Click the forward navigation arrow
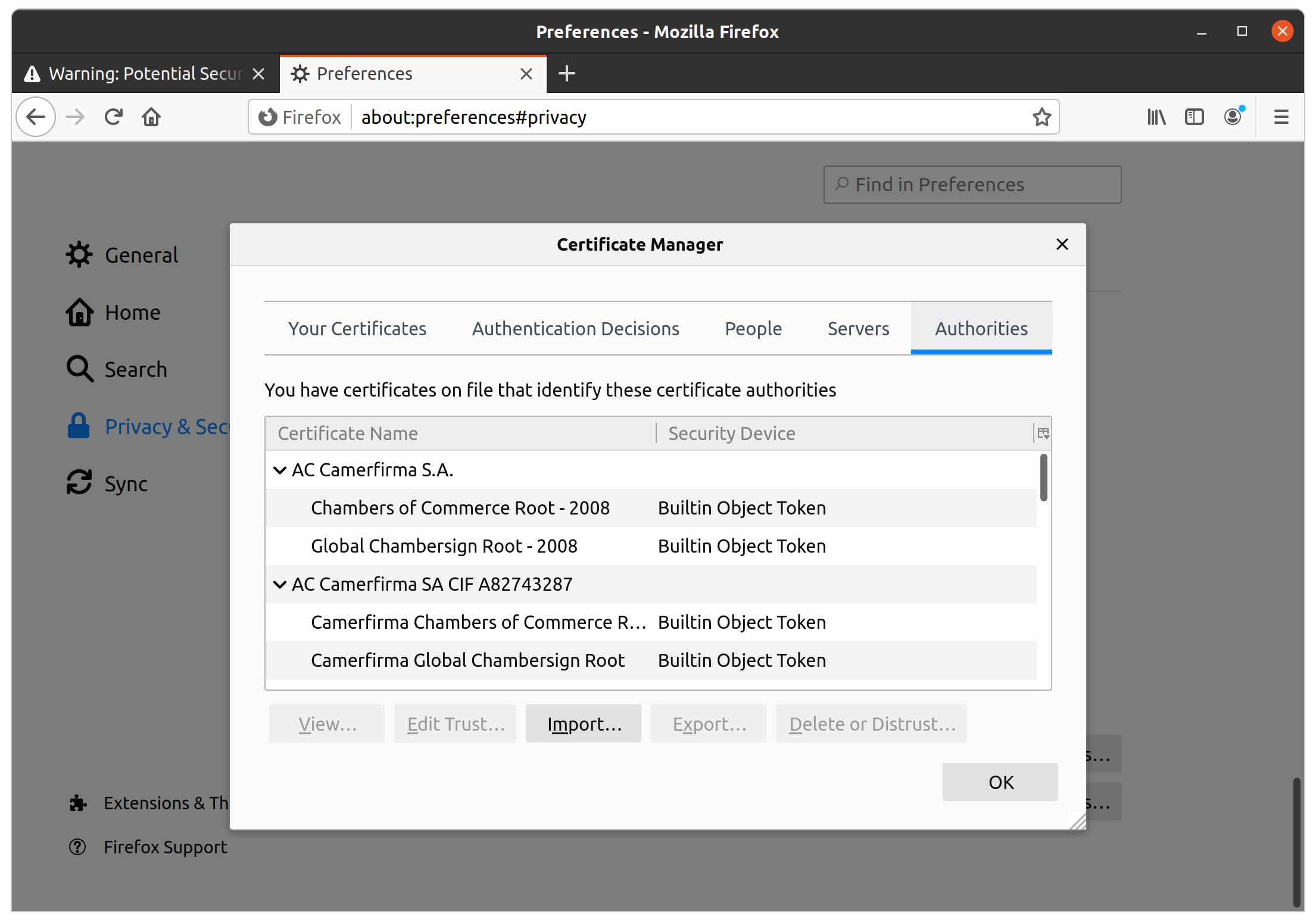The image size is (1316, 923). (x=75, y=117)
